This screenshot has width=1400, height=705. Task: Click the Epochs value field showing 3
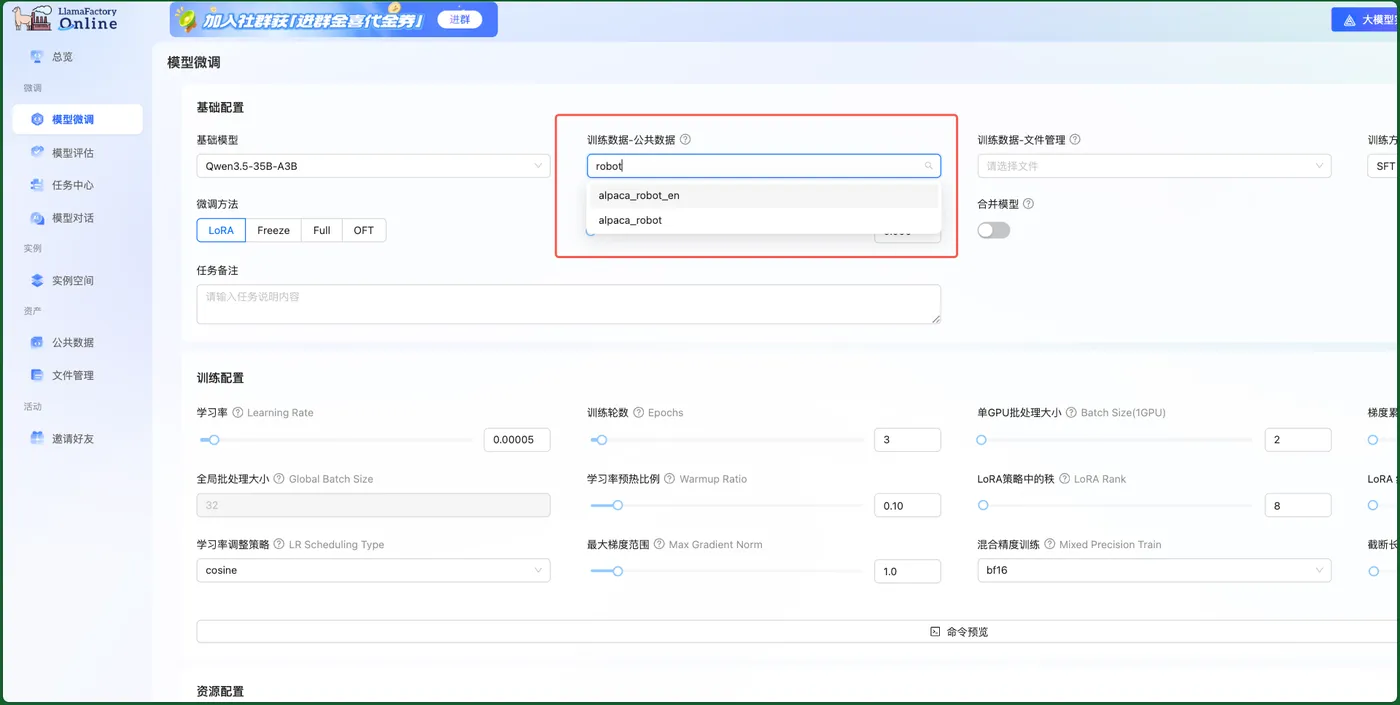pos(907,440)
